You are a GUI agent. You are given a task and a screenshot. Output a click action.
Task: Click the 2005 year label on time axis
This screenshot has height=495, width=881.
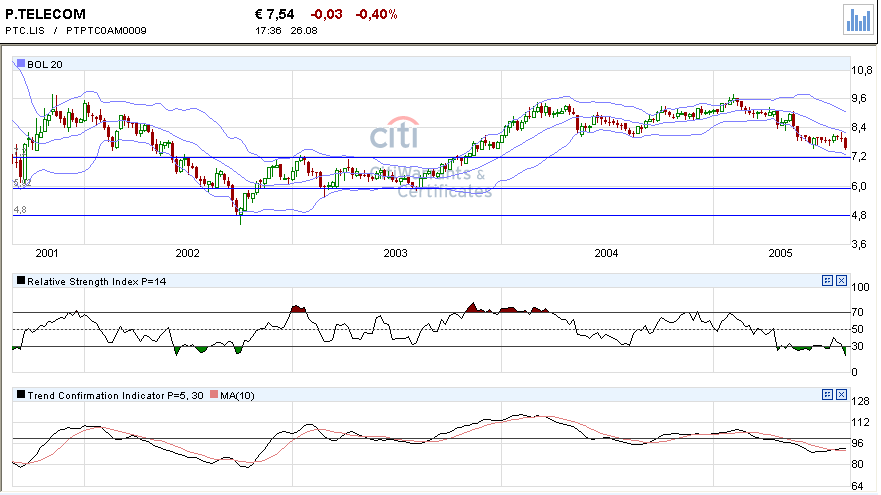pos(780,253)
